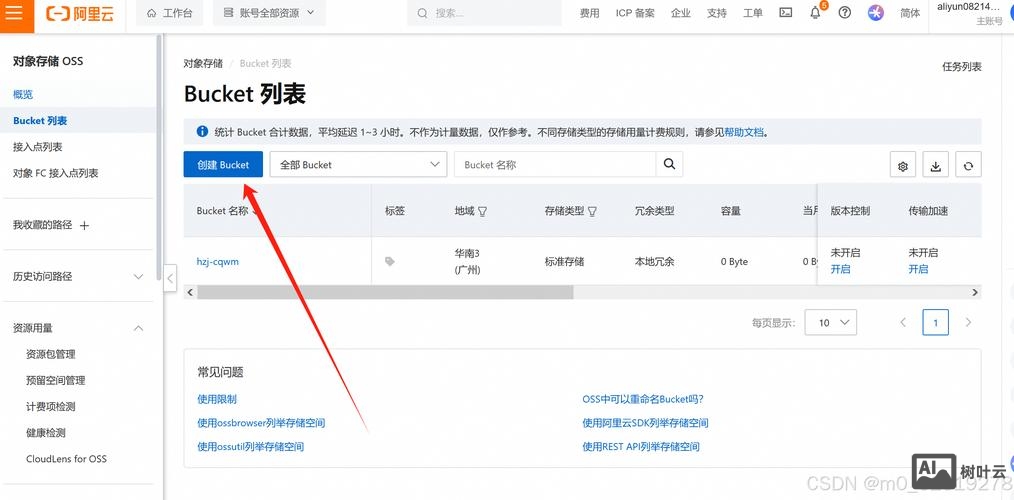Viewport: 1014px width, 500px height.
Task: Open OSS中可以重命名Bucket吗 link
Action: 643,399
